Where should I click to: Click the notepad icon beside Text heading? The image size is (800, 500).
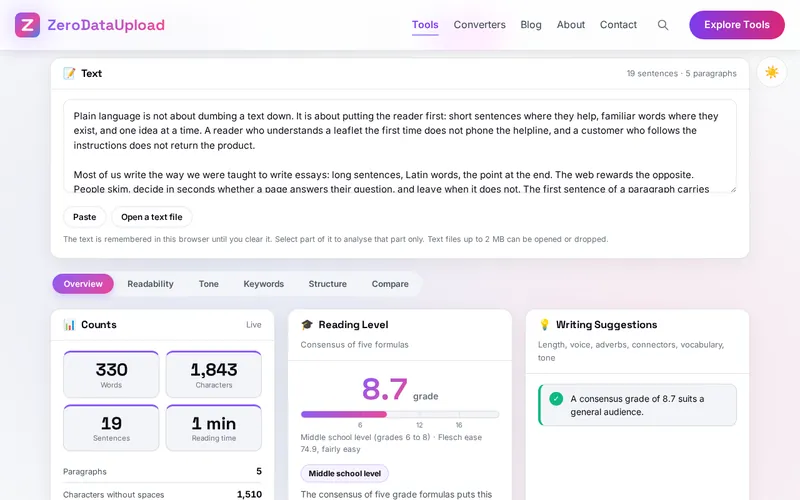[x=69, y=73]
